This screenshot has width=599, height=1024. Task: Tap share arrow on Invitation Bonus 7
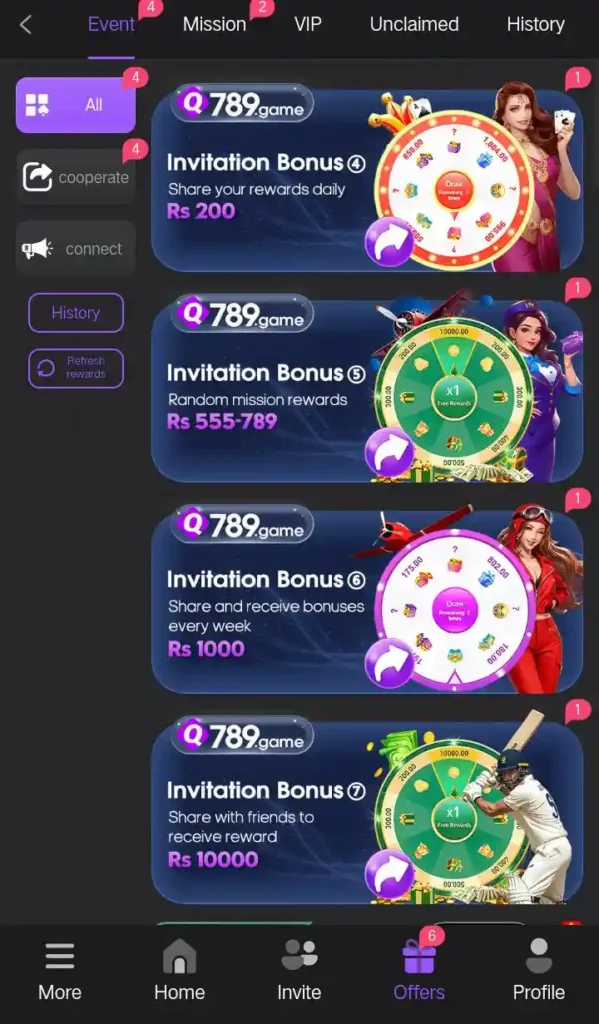click(389, 874)
